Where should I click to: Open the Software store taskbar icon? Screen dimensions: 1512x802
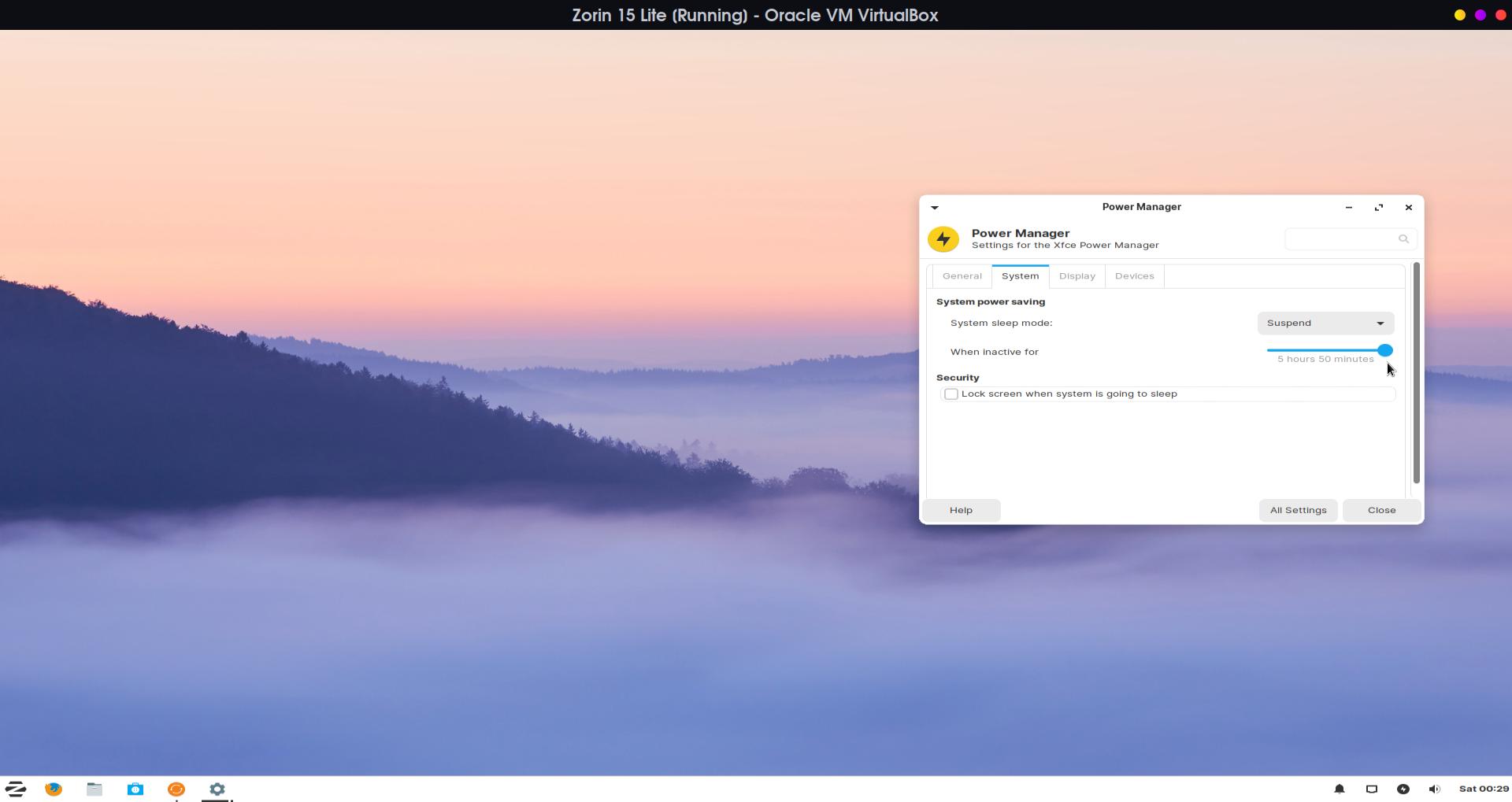tap(135, 789)
